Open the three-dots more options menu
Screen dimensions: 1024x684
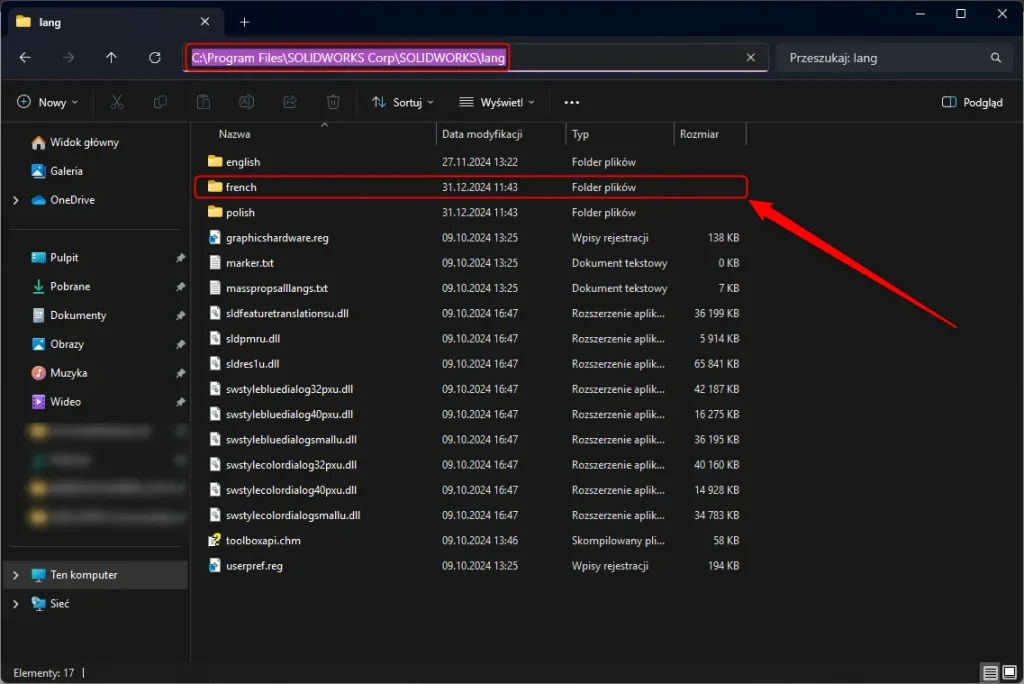[x=571, y=102]
